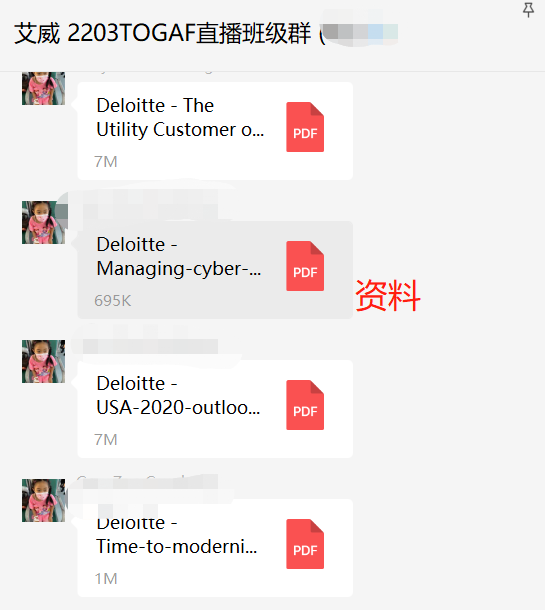Click the 7M size under USA-2020-outlook file
The height and width of the screenshot is (610, 545).
(x=106, y=440)
